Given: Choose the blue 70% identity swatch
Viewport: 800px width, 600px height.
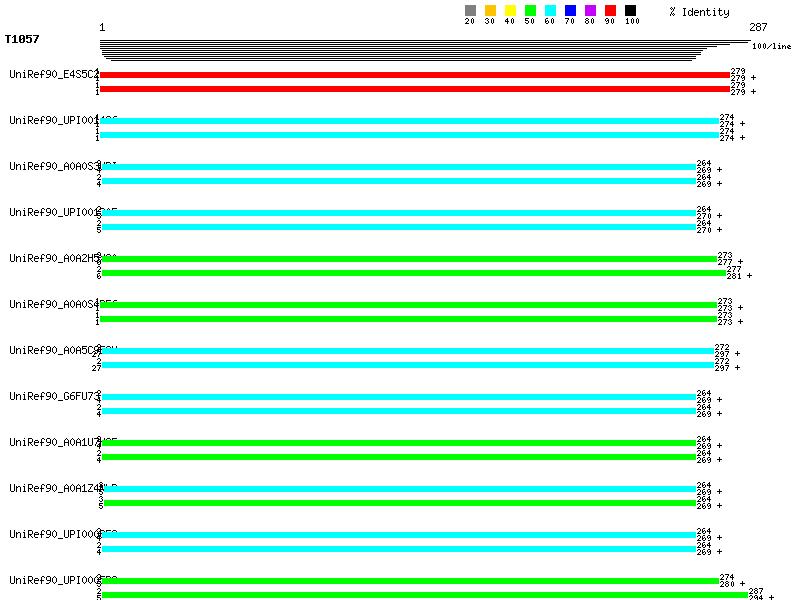Looking at the screenshot, I should tap(570, 10).
